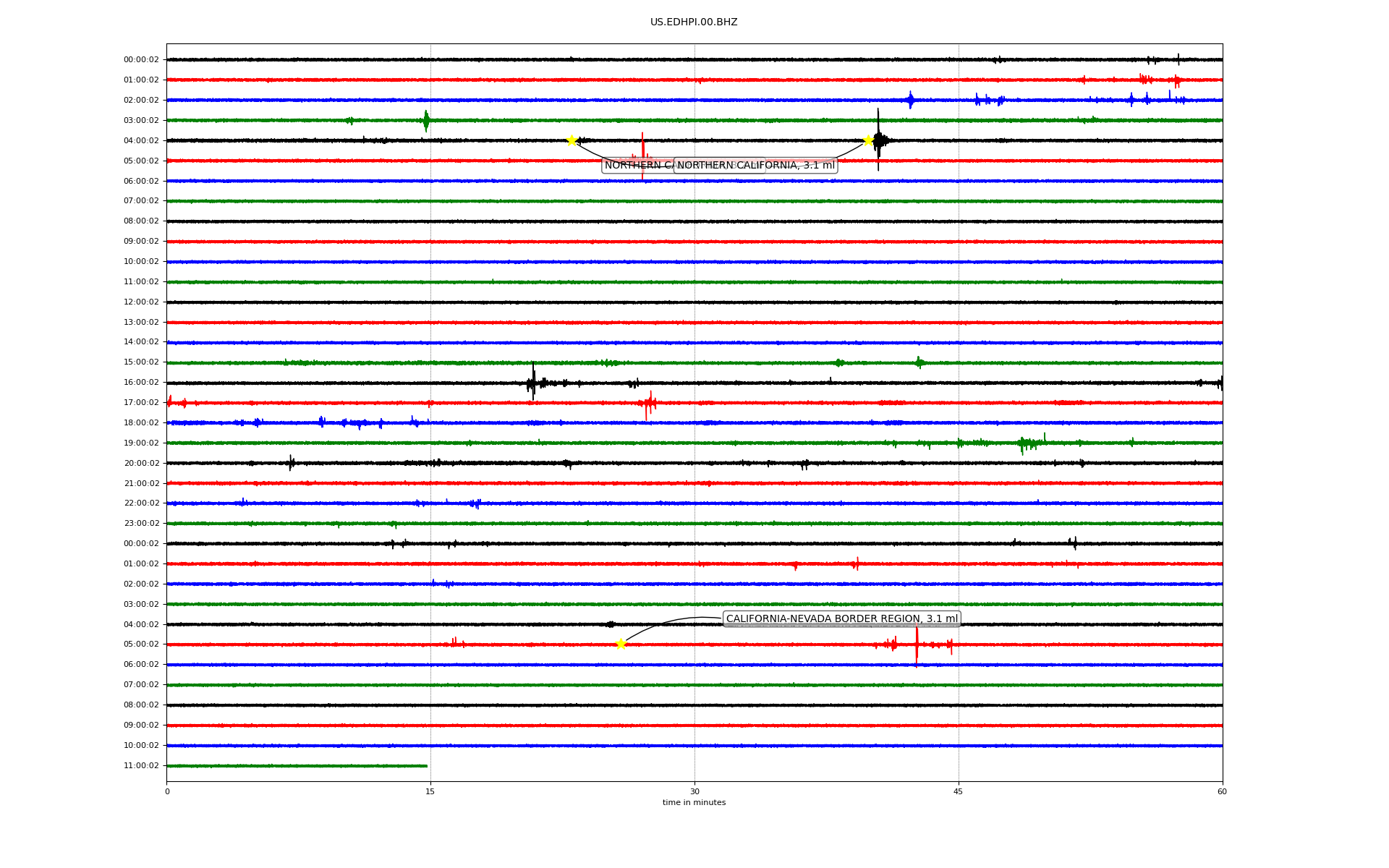Click the 19:00:02 time label
Screen dimensions: 1389x868
[x=141, y=443]
